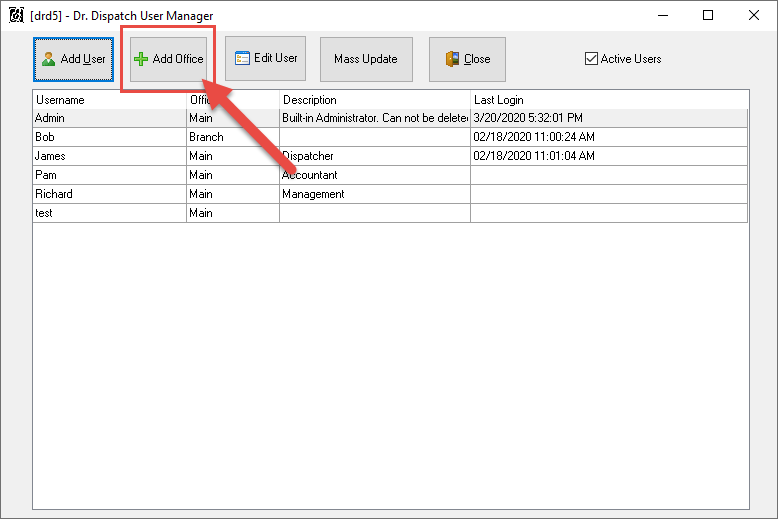Select the Bob username cell
Viewport: 778px width, 519px height.
(109, 137)
